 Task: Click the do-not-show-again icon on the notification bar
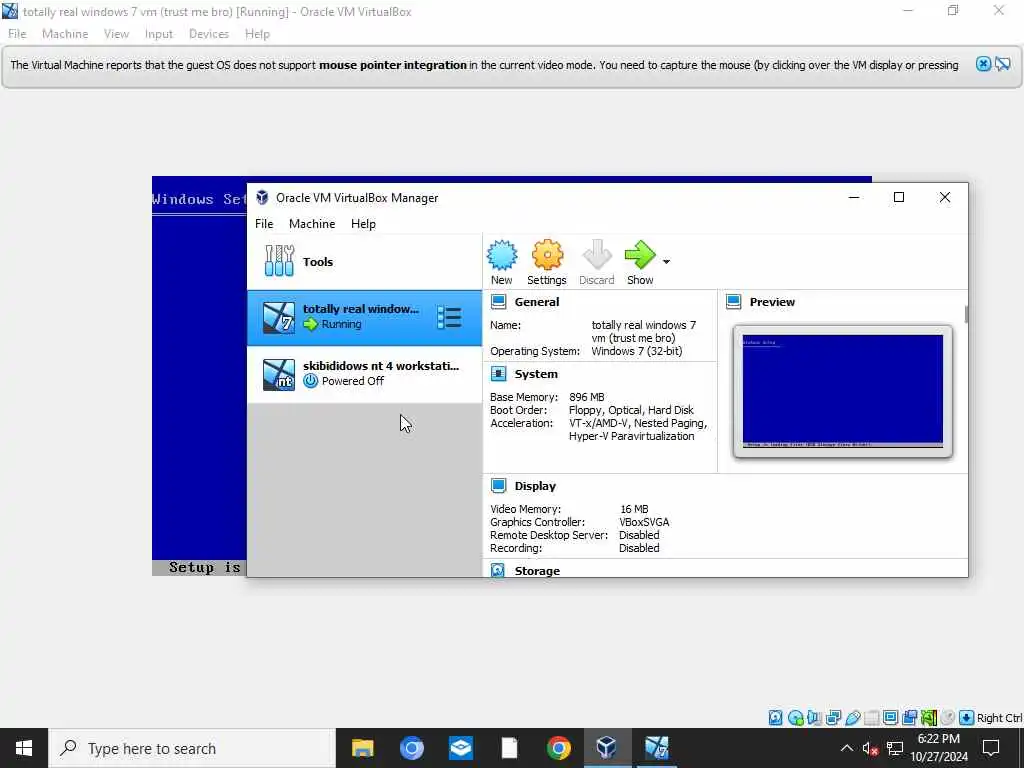(1003, 64)
